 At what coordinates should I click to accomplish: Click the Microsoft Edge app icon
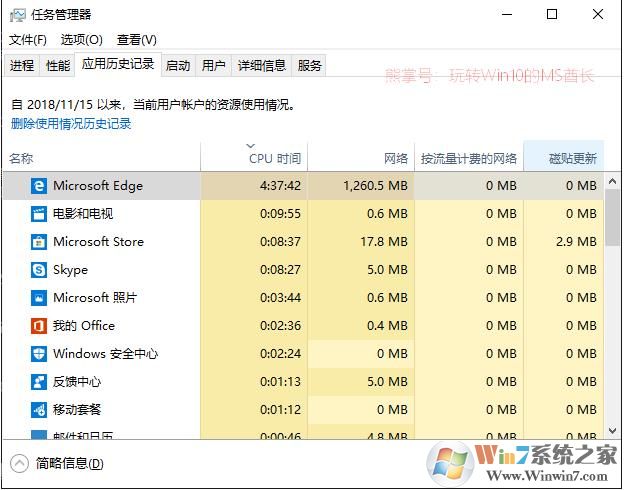coord(39,186)
